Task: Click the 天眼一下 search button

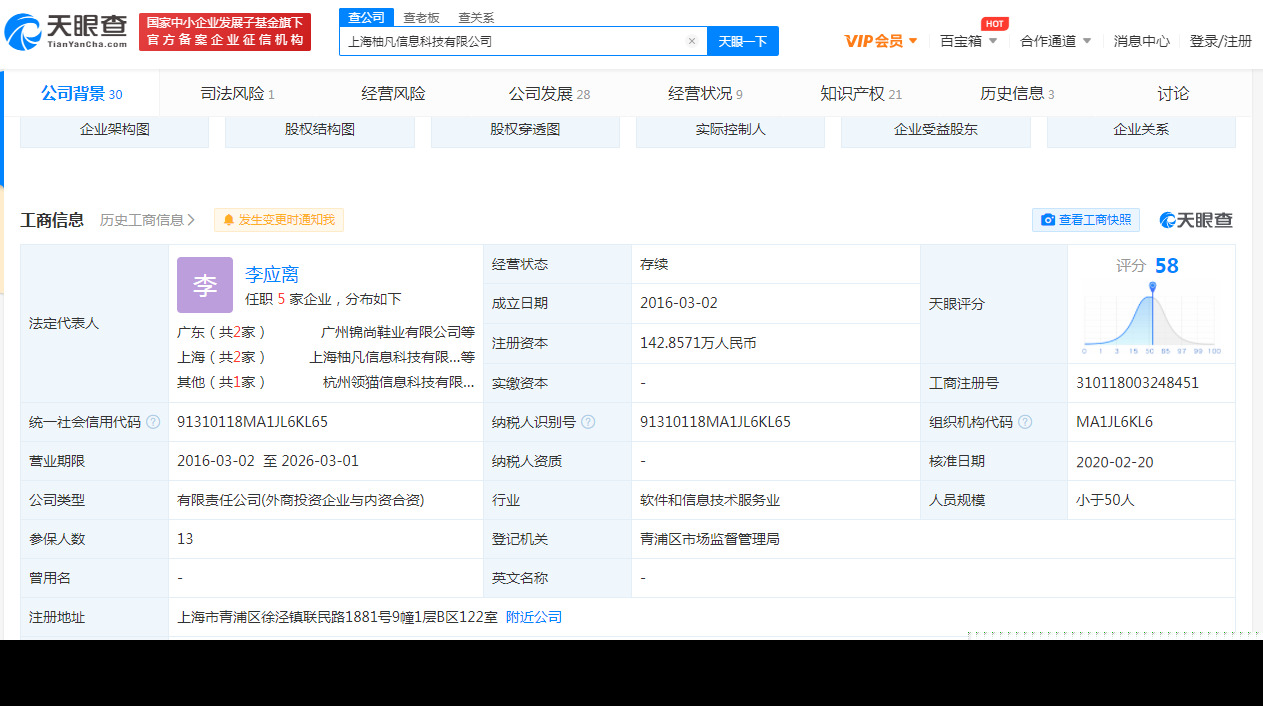Action: 743,41
